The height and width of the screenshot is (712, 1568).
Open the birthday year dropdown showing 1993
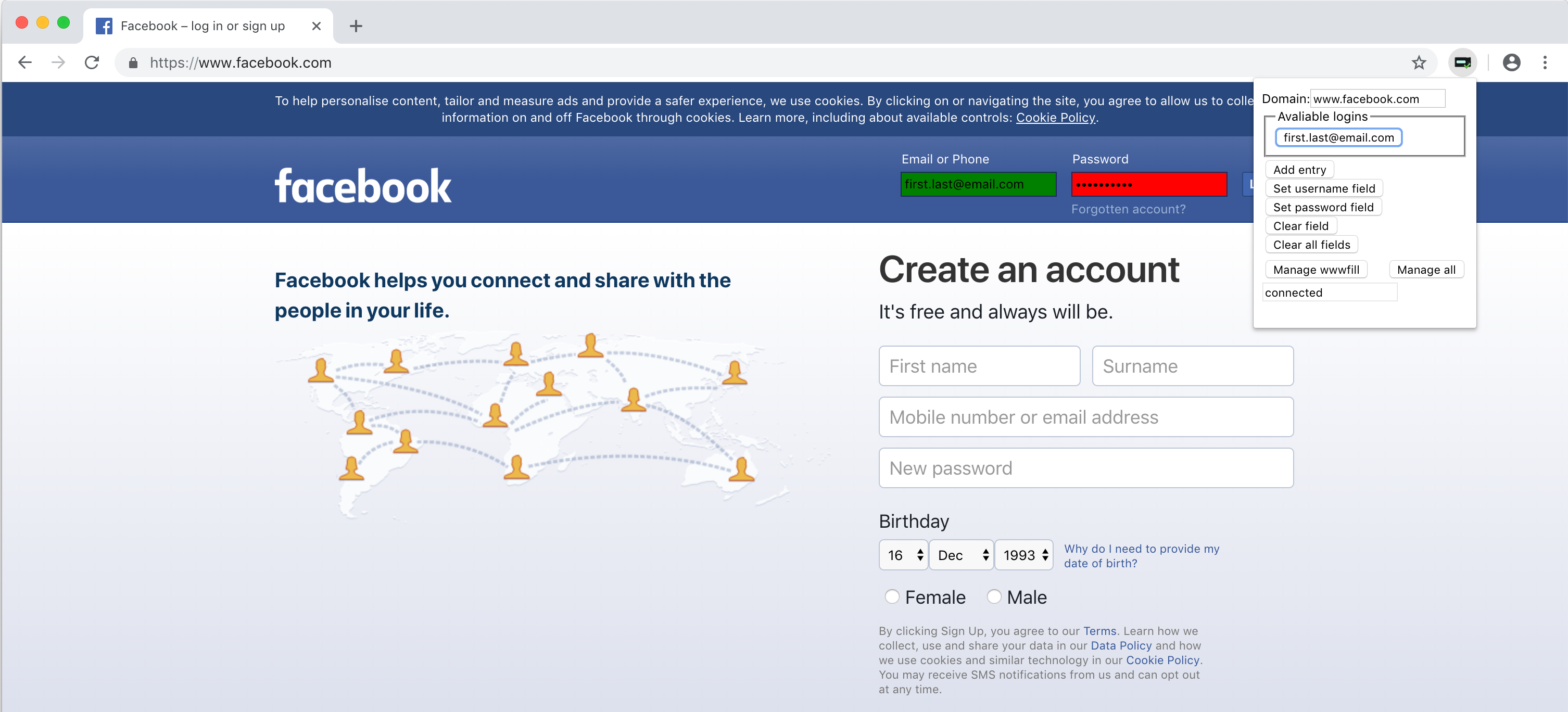pyautogui.click(x=1024, y=555)
